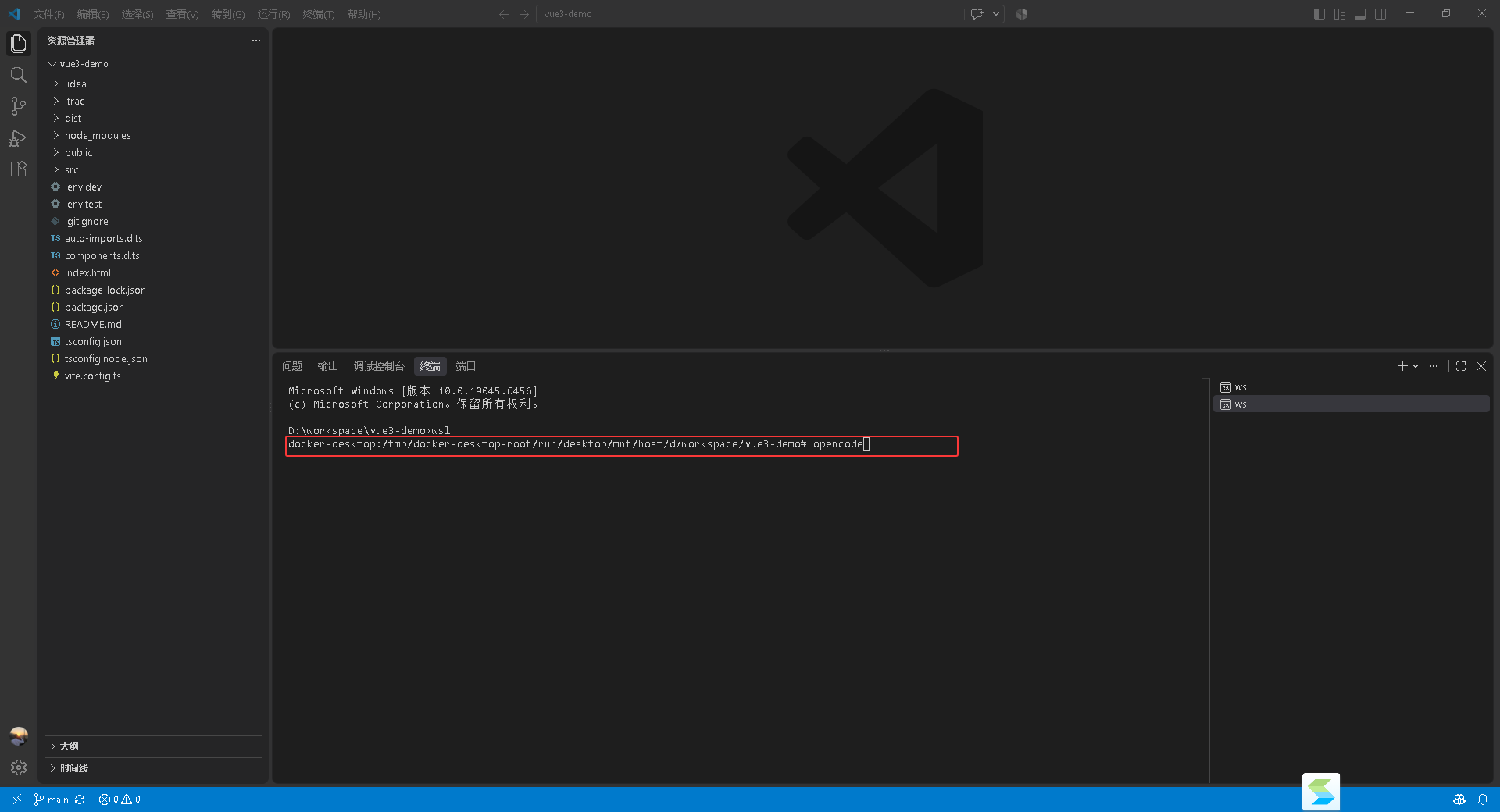The width and height of the screenshot is (1500, 812).
Task: Open the chat icon in the title bar
Action: coord(977,14)
